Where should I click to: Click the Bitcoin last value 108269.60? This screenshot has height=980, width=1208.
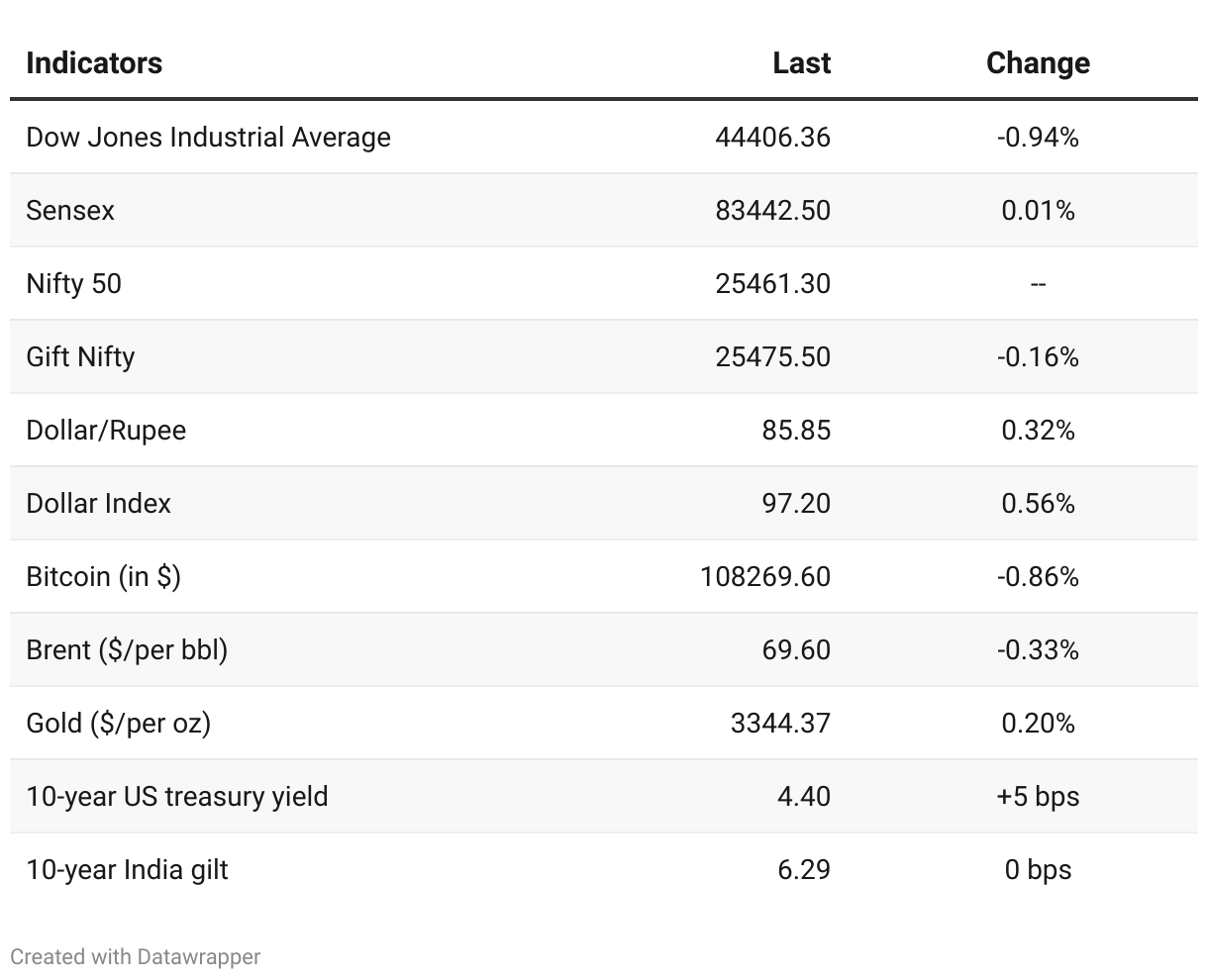click(764, 577)
